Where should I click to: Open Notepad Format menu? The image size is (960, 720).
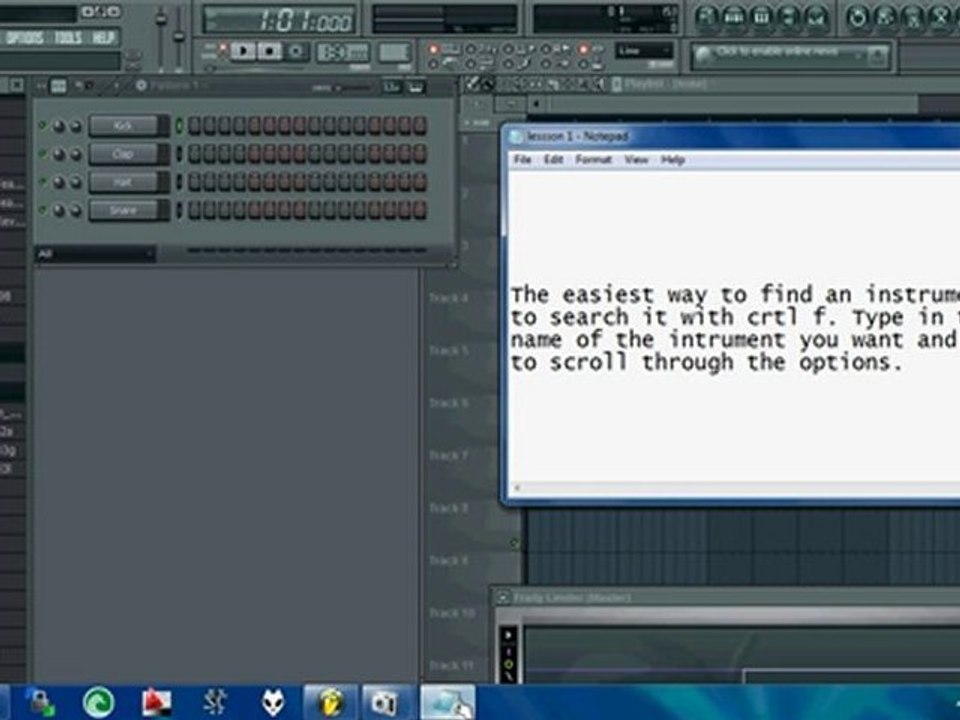click(x=593, y=160)
